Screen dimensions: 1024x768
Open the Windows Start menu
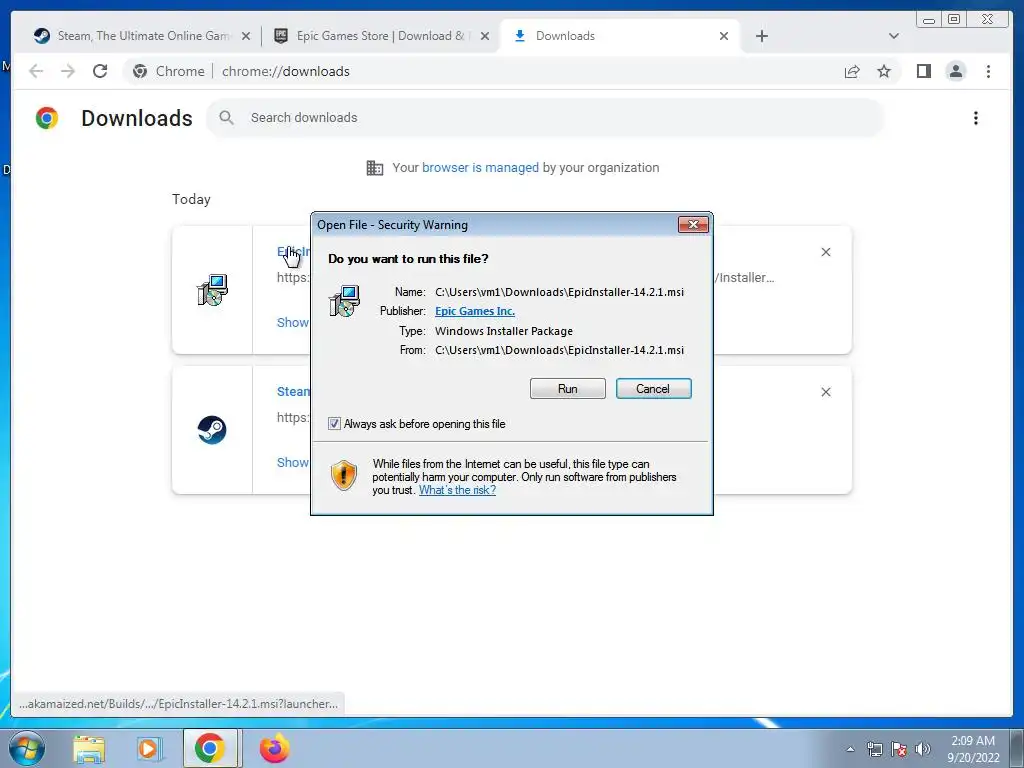26,748
